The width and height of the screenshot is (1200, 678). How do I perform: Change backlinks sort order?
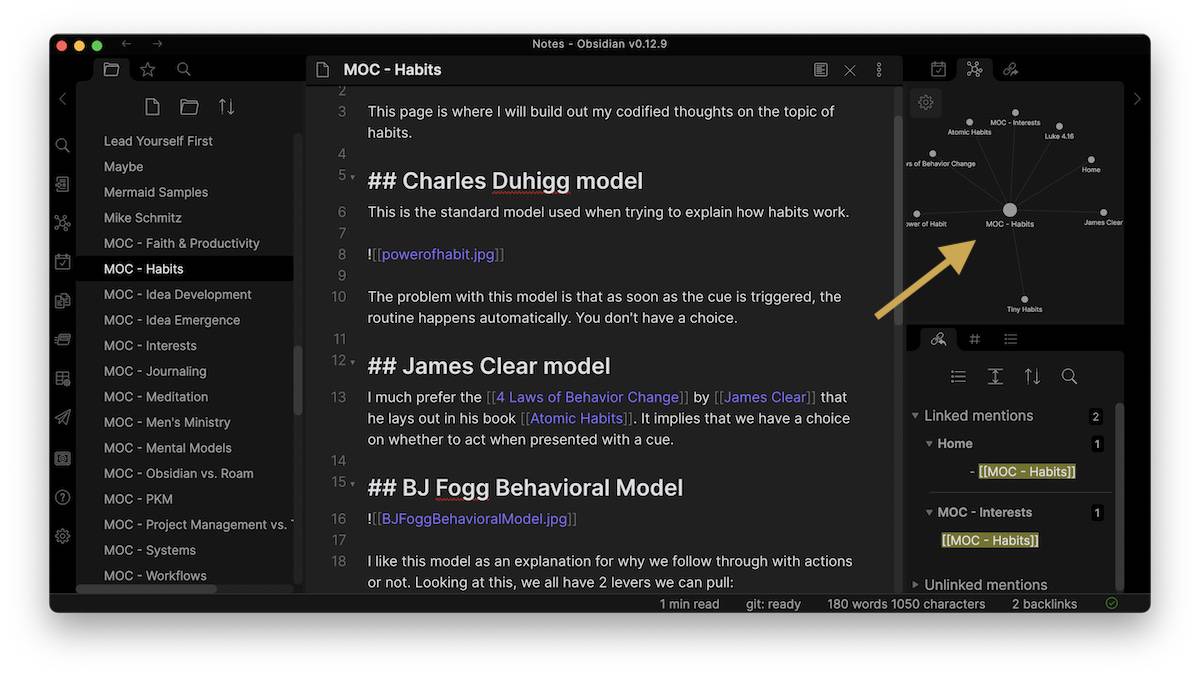pos(1032,377)
